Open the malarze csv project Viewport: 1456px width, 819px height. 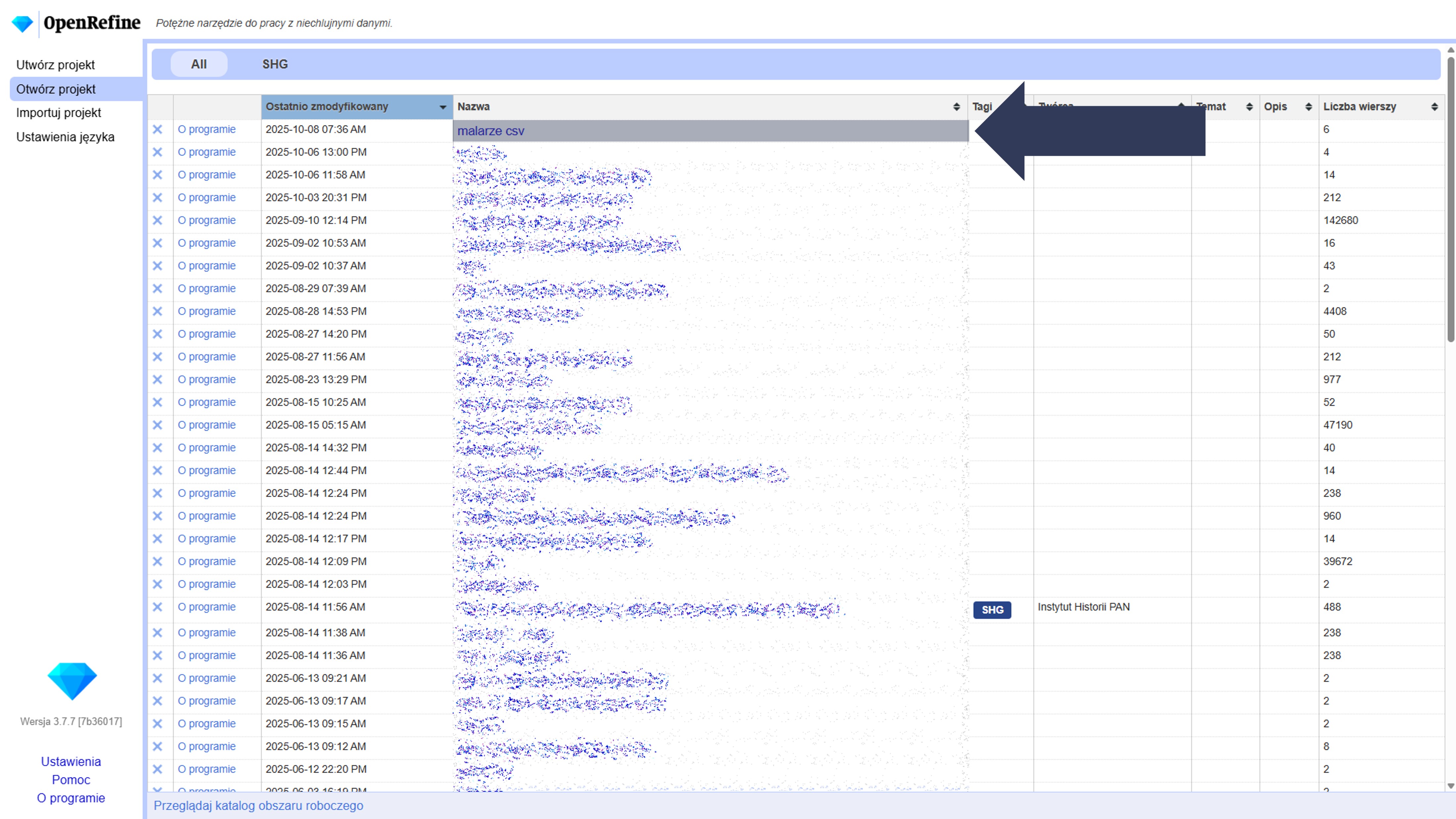(491, 131)
